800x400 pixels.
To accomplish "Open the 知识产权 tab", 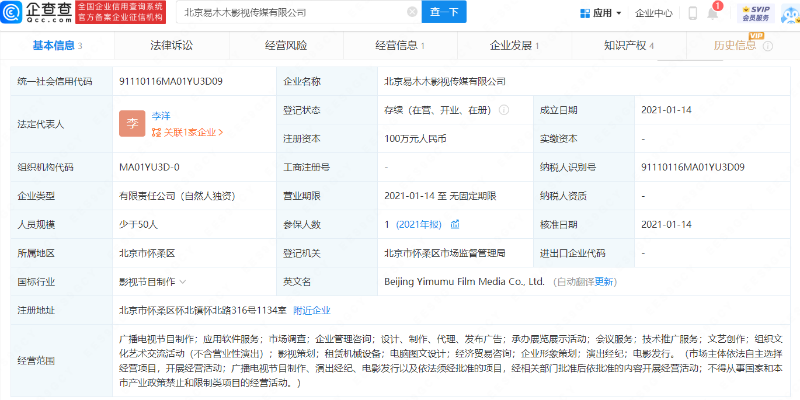I will coord(627,46).
